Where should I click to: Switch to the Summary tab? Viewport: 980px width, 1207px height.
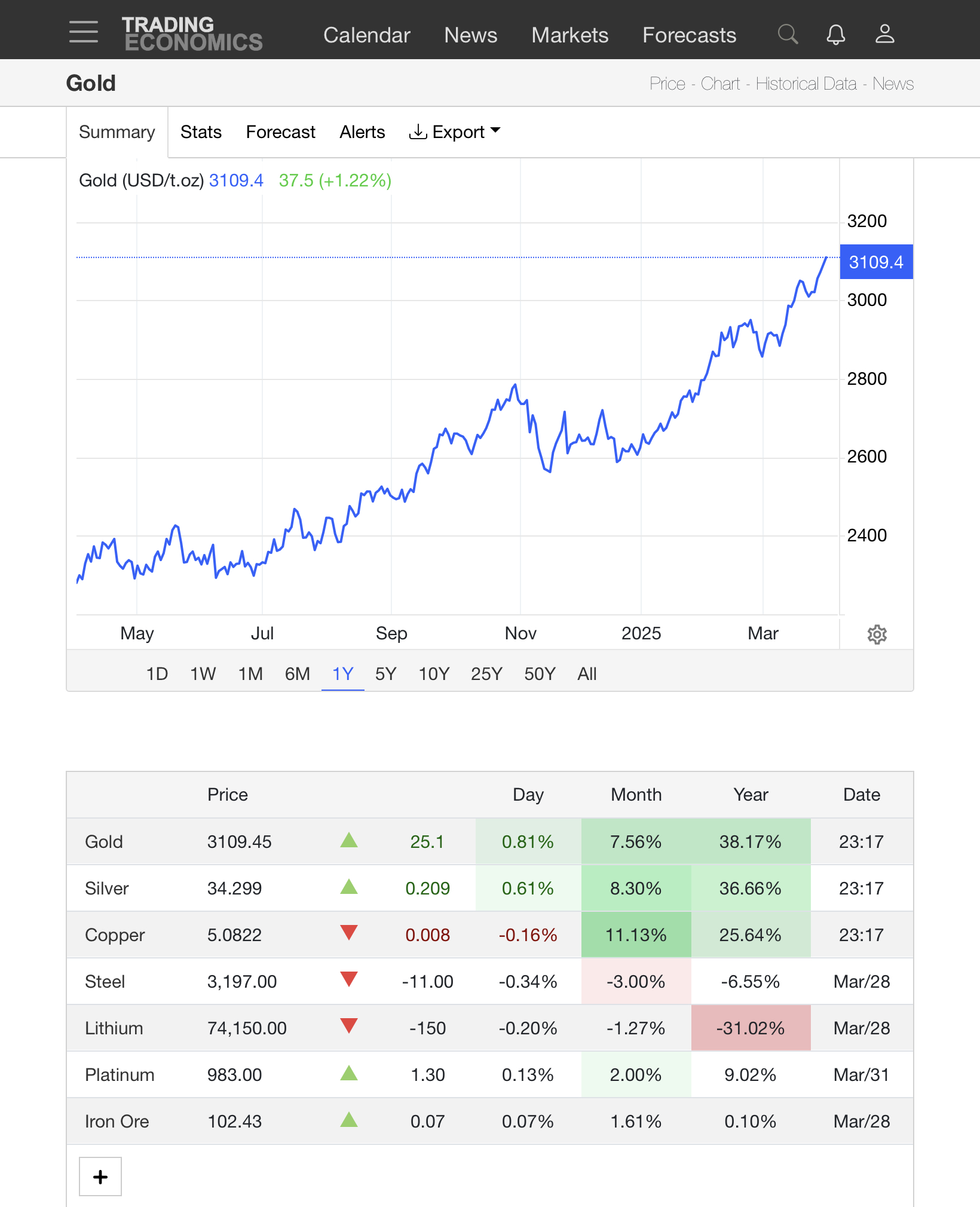[x=117, y=132]
